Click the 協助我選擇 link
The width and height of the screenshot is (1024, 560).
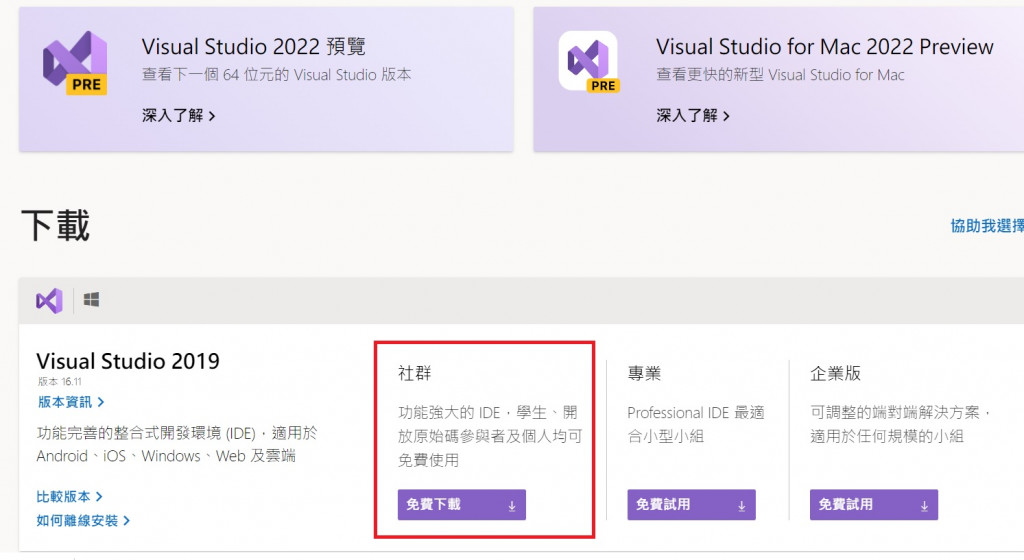click(987, 226)
